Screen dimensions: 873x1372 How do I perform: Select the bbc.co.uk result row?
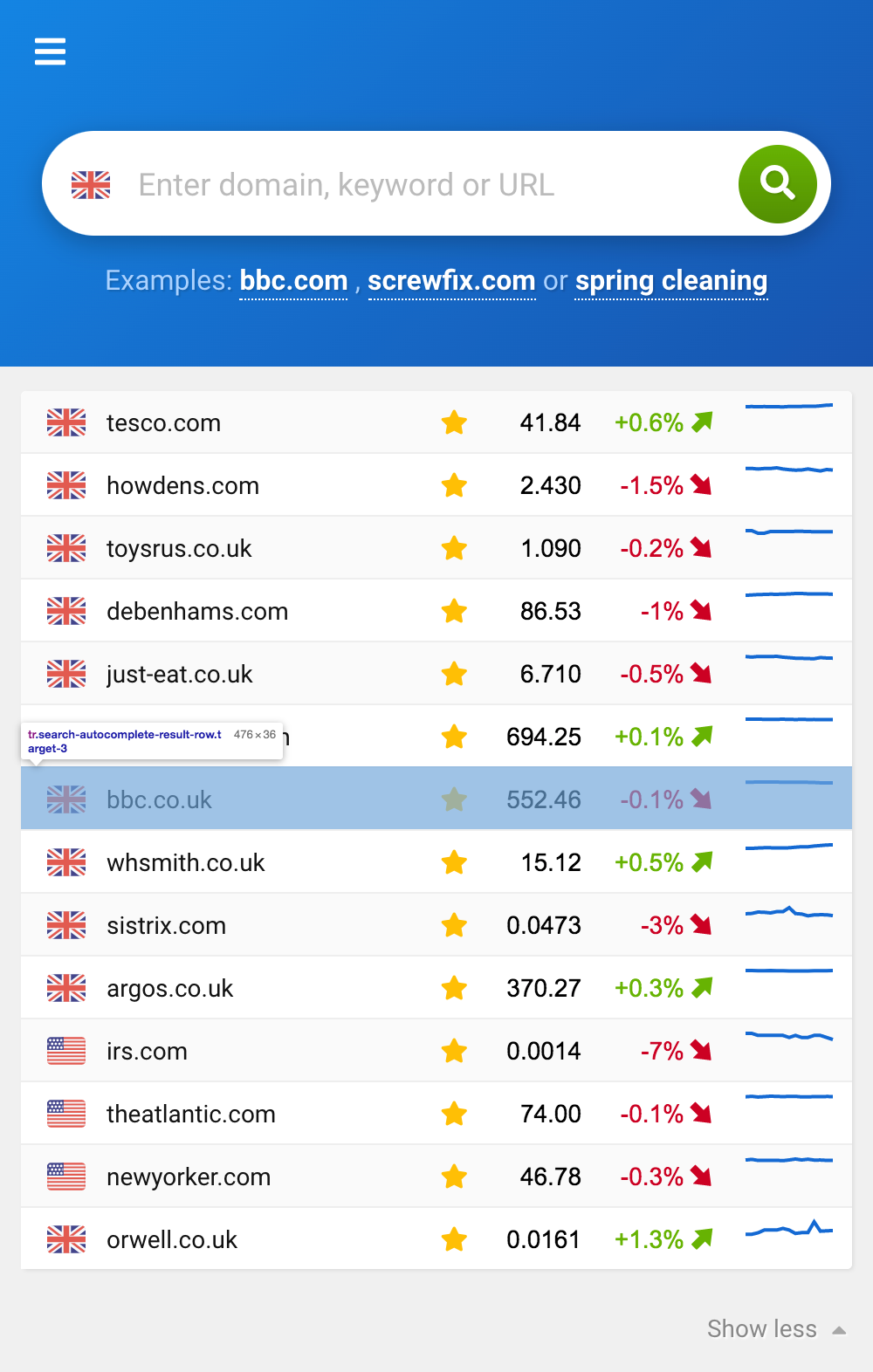436,799
